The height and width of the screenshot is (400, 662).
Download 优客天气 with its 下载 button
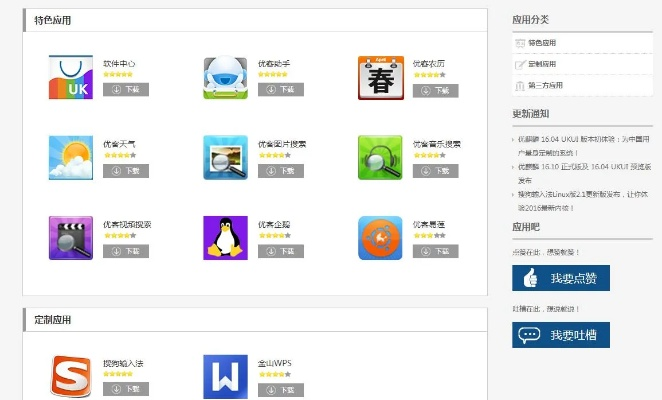click(126, 171)
